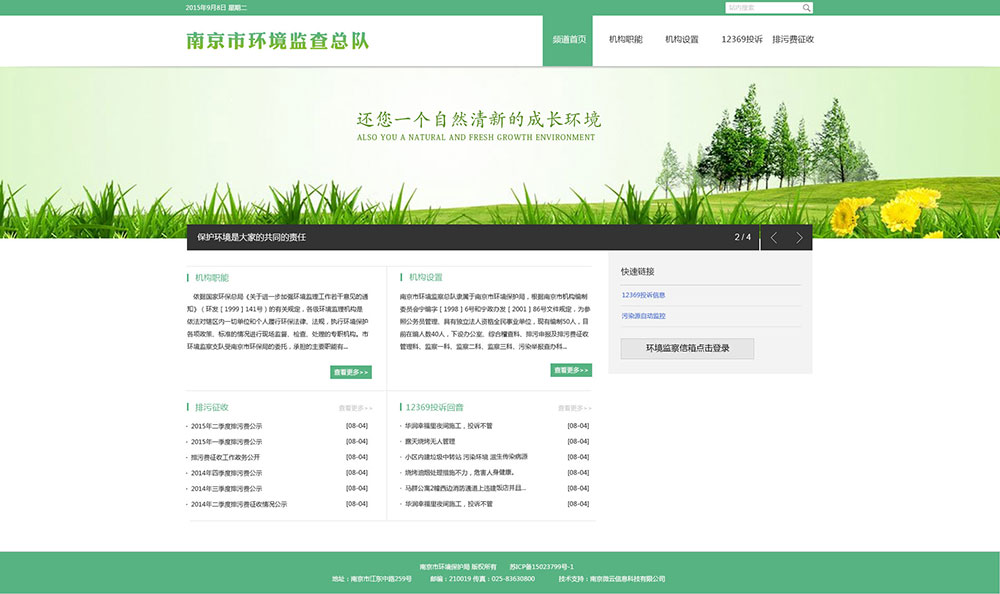Click green 查看更多 button under 机构设置 text
The image size is (1000, 594).
click(x=571, y=370)
